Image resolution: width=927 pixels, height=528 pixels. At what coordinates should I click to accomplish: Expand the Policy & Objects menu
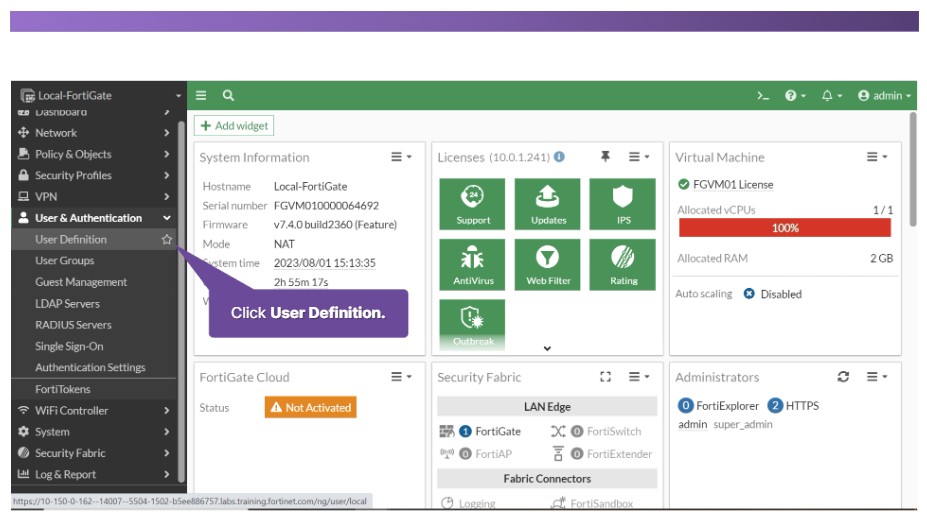94,154
